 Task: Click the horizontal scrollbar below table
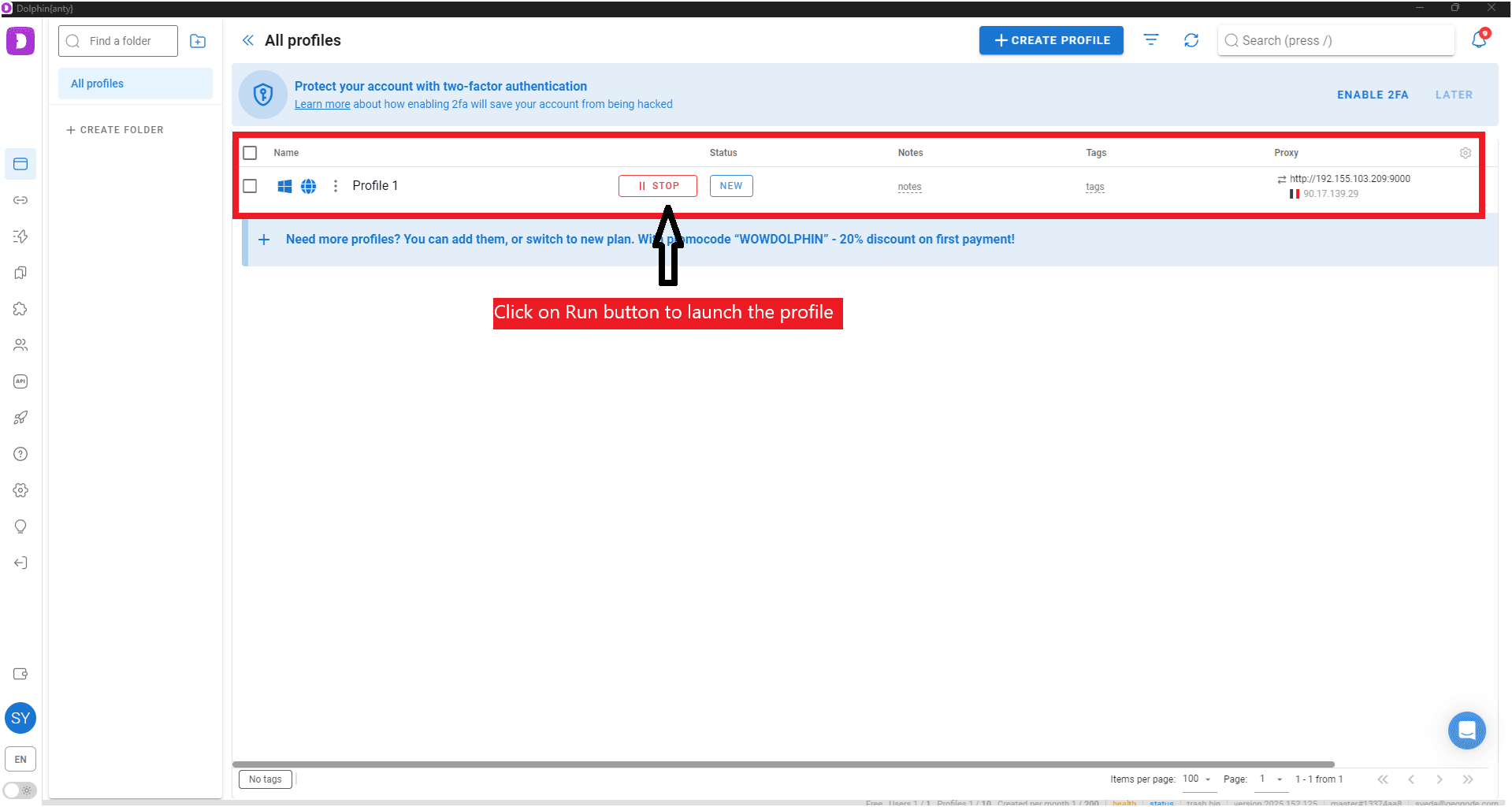click(x=782, y=764)
